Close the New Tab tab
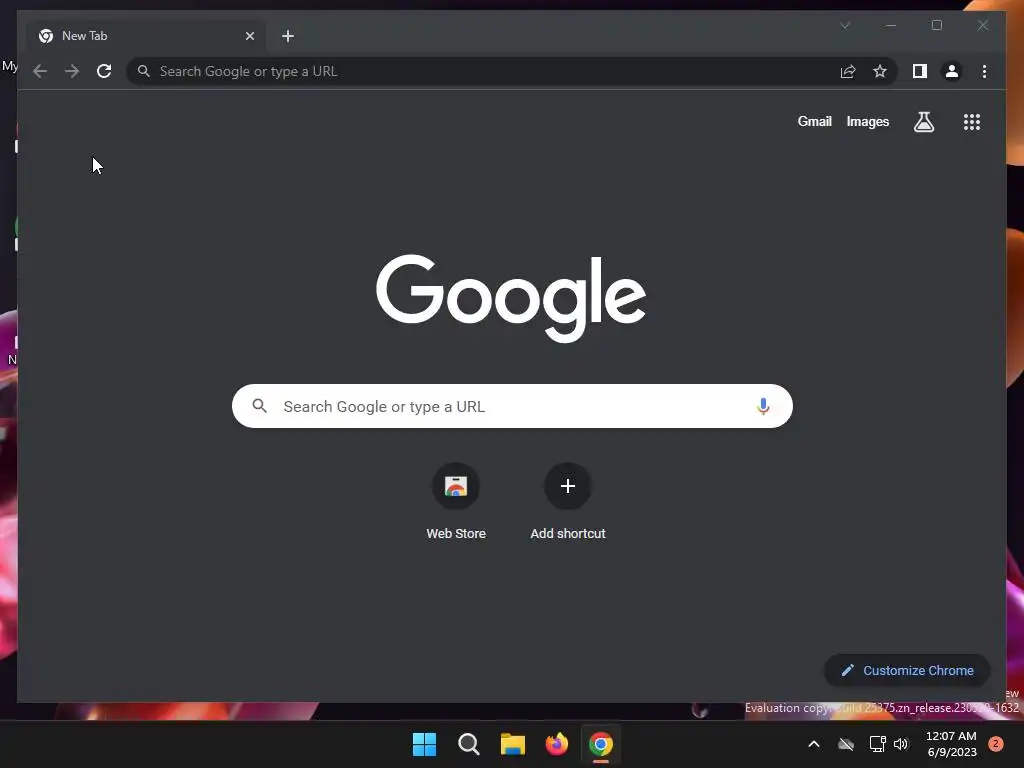This screenshot has height=768, width=1024. 249,36
